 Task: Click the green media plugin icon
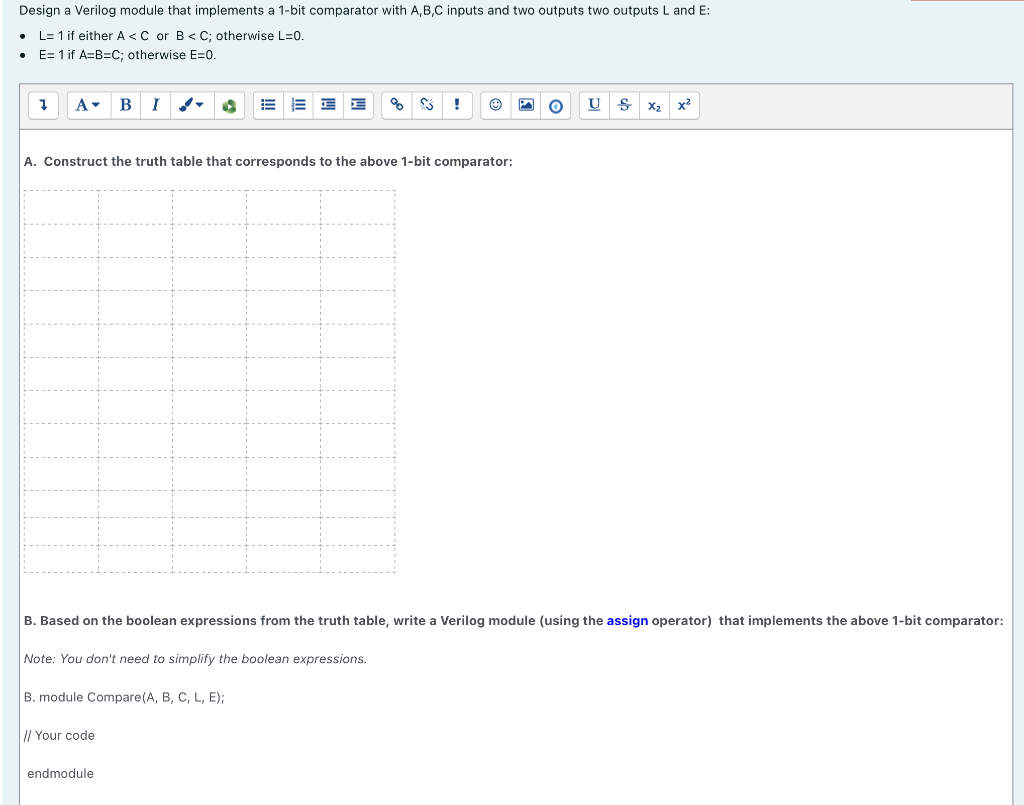click(229, 105)
